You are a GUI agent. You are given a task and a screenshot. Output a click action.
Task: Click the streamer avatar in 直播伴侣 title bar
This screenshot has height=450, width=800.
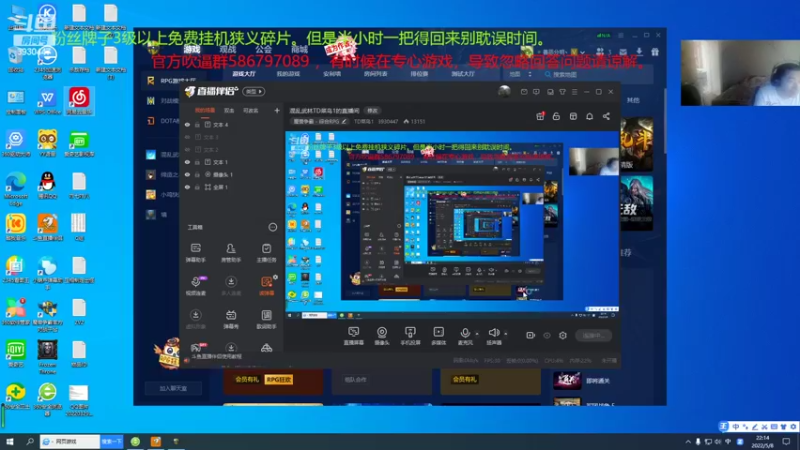point(504,91)
